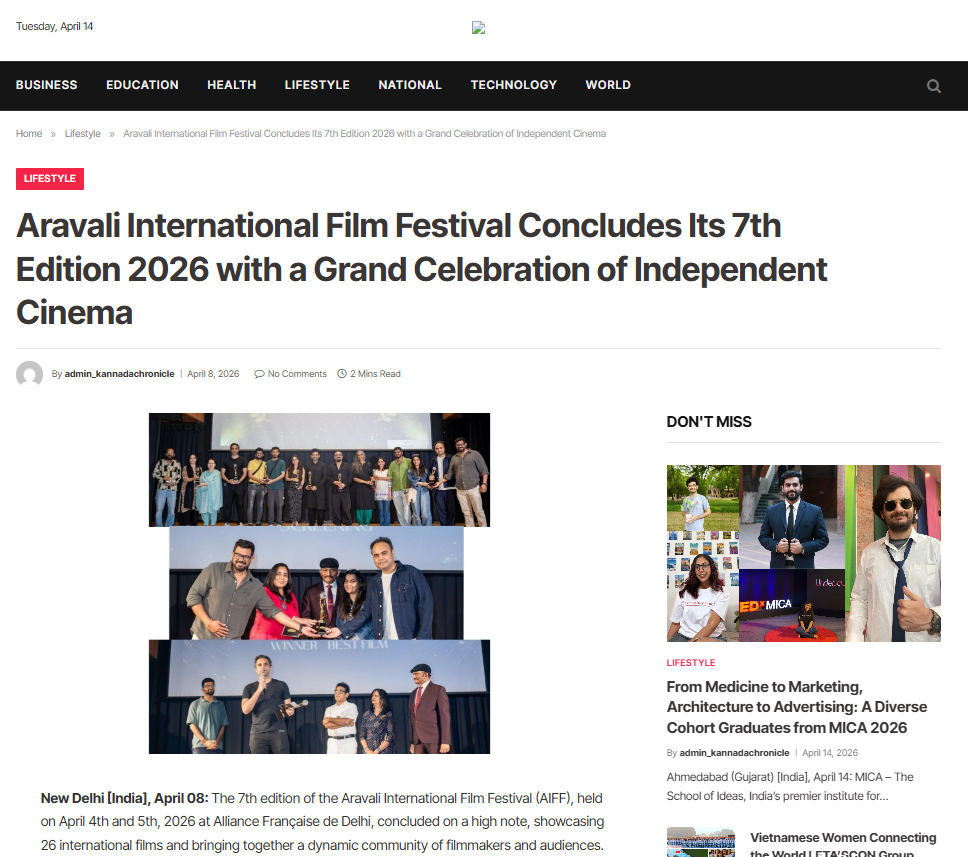Click the Lifestyle breadcrumb link
Screen dimensions: 968x857
[82, 134]
